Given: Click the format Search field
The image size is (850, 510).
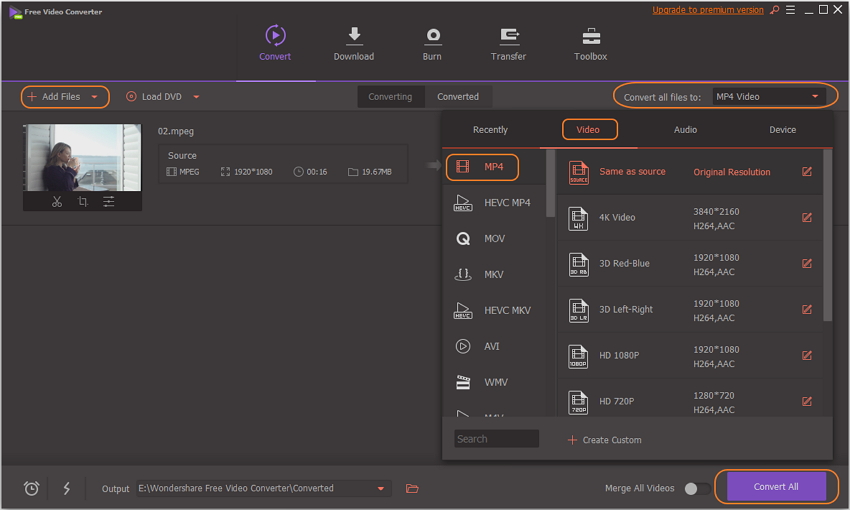Looking at the screenshot, I should (496, 439).
